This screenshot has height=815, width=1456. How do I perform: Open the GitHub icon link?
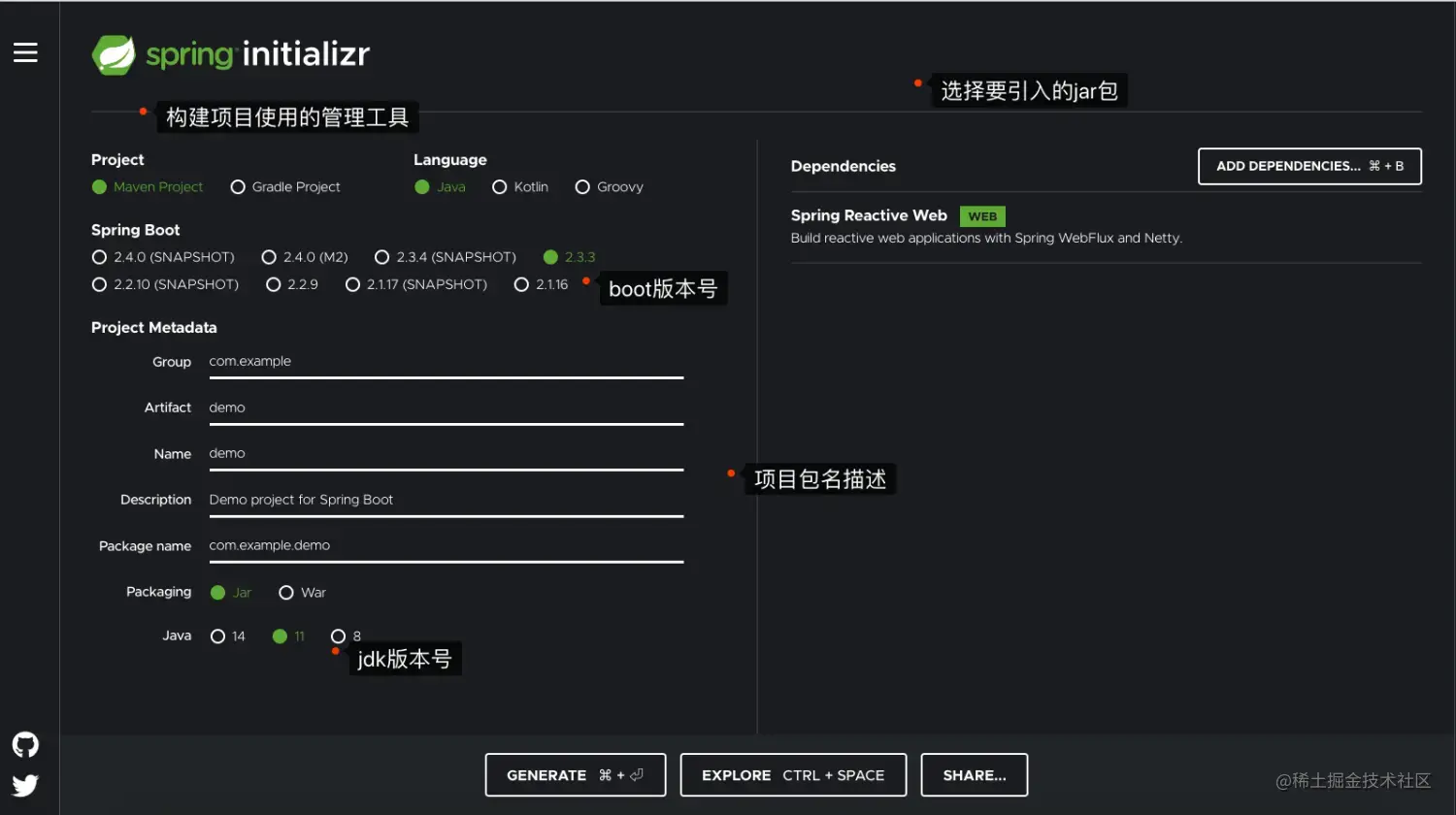25,744
